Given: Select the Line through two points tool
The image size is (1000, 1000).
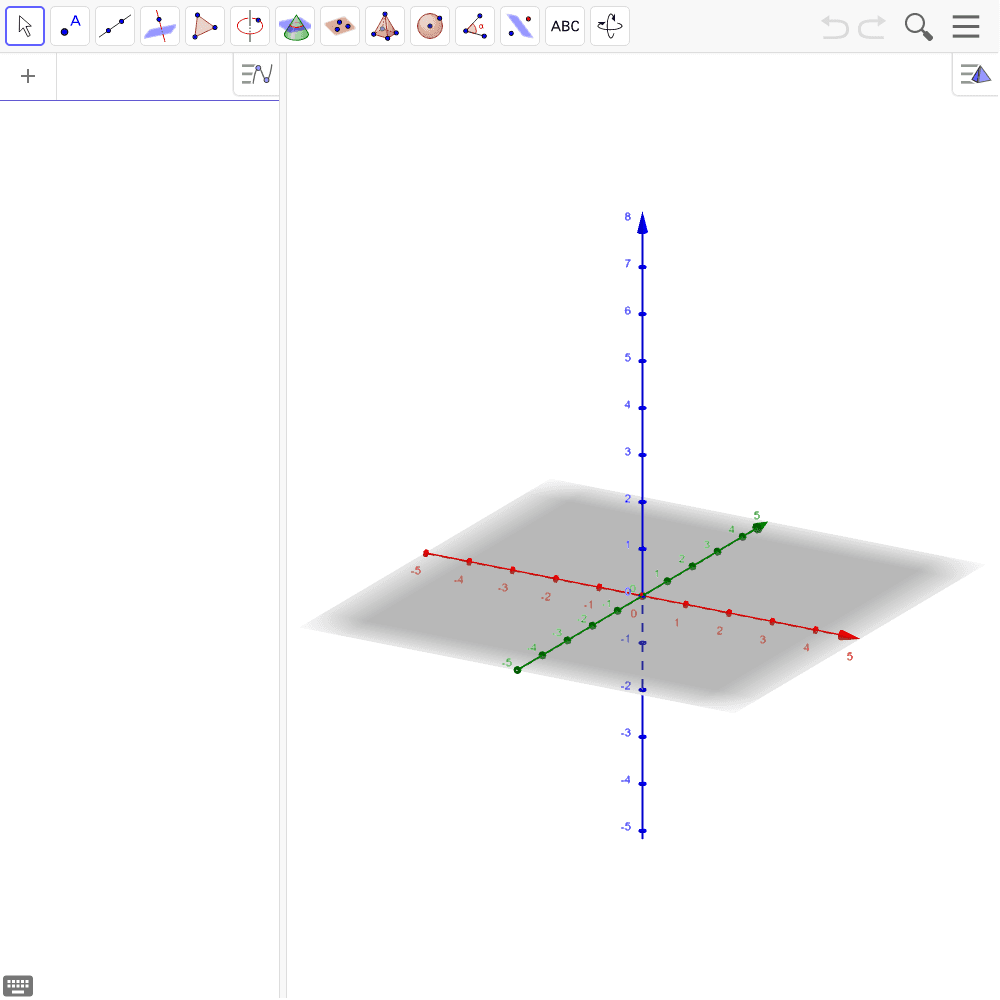Looking at the screenshot, I should pos(115,26).
